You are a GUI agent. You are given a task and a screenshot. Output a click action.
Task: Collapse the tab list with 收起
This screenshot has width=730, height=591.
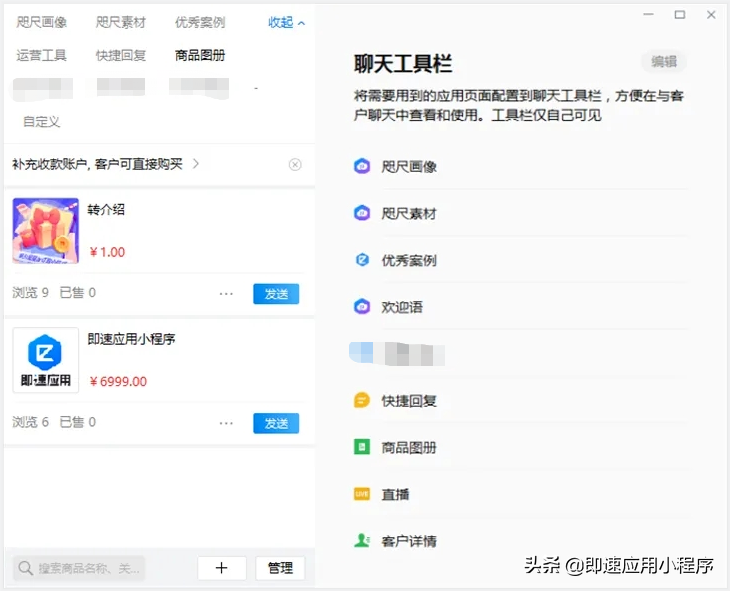coord(286,22)
